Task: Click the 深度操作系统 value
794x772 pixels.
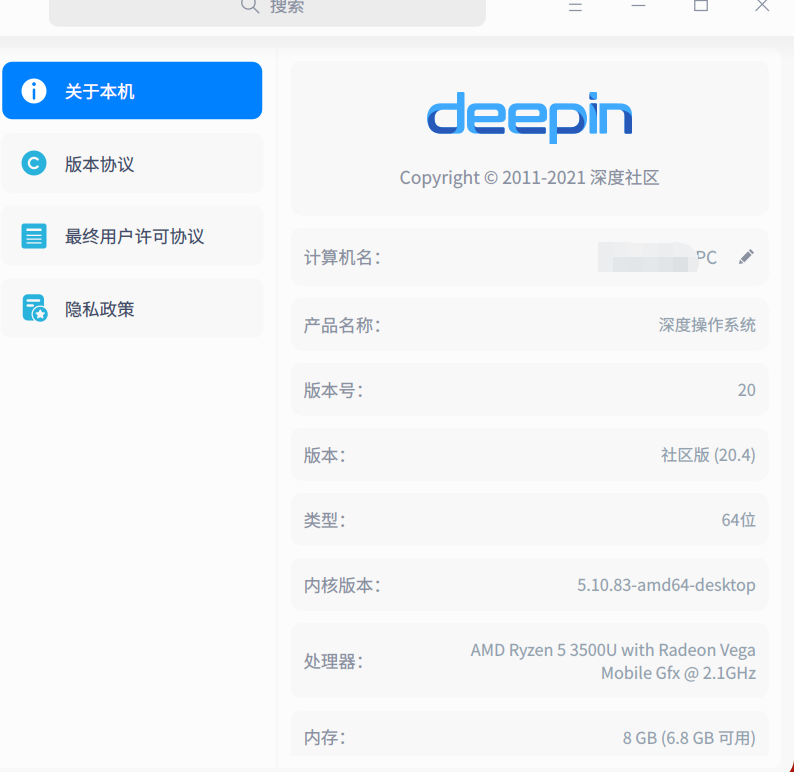Action: click(707, 325)
